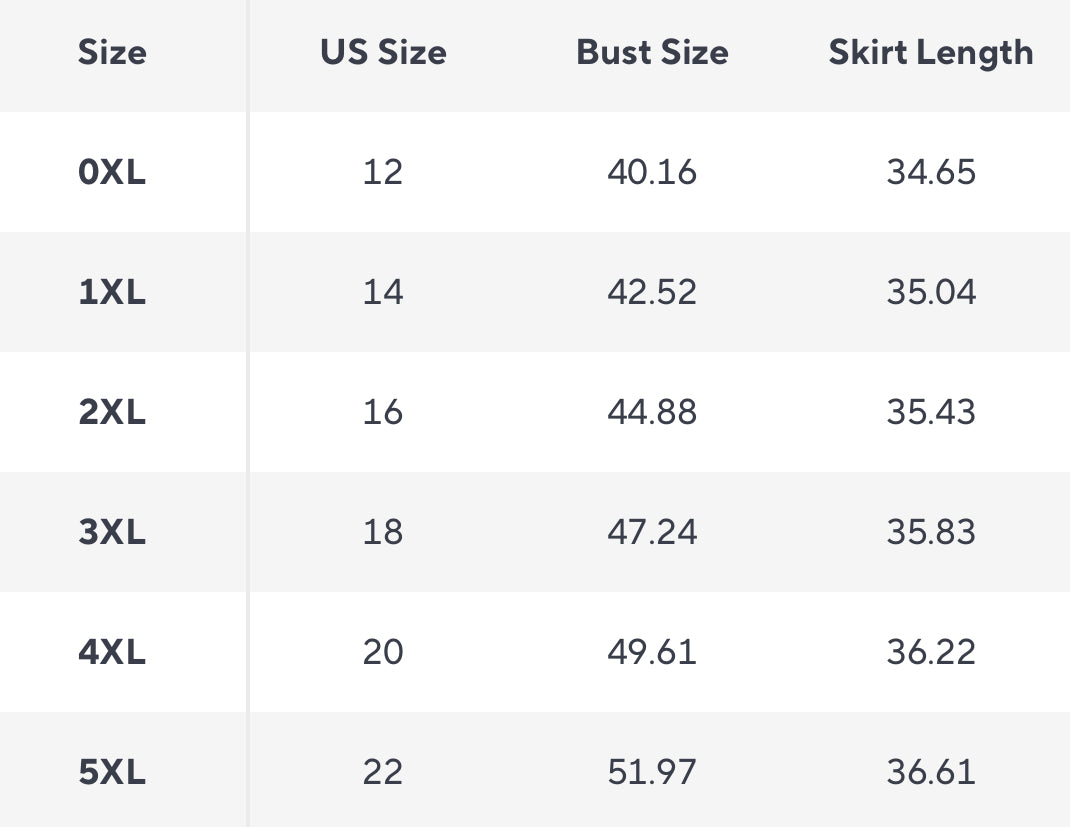1070x827 pixels.
Task: Click skirt length 35.43 value
Action: click(x=930, y=412)
